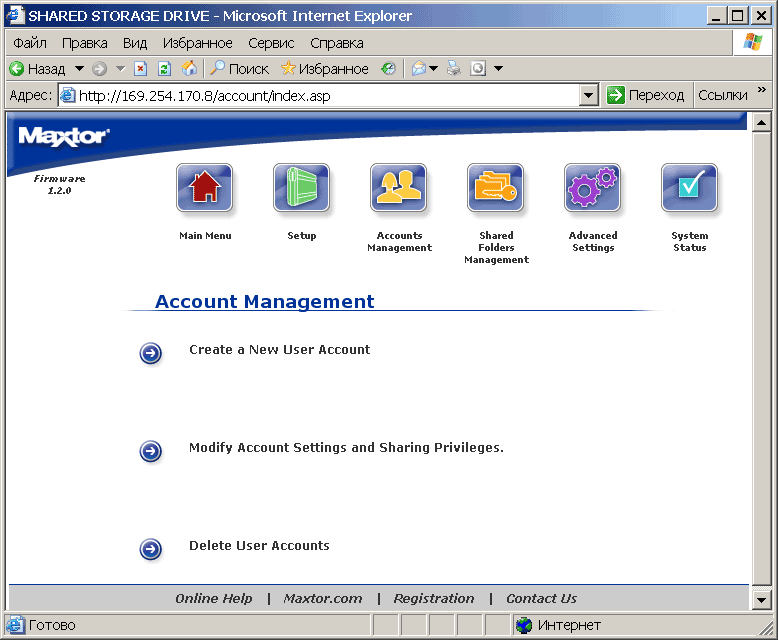Click the Shared Folders Management text label
Screen dimensions: 778x640
point(496,248)
